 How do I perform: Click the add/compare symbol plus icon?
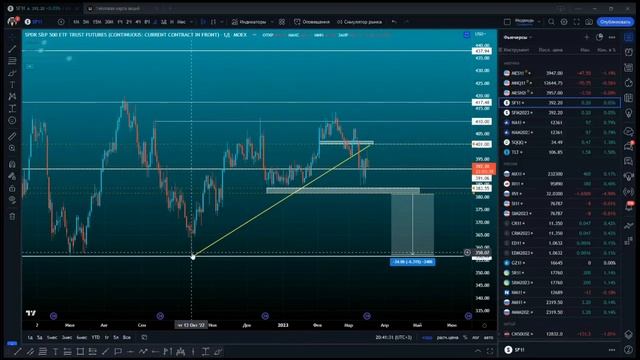[x=61, y=22]
